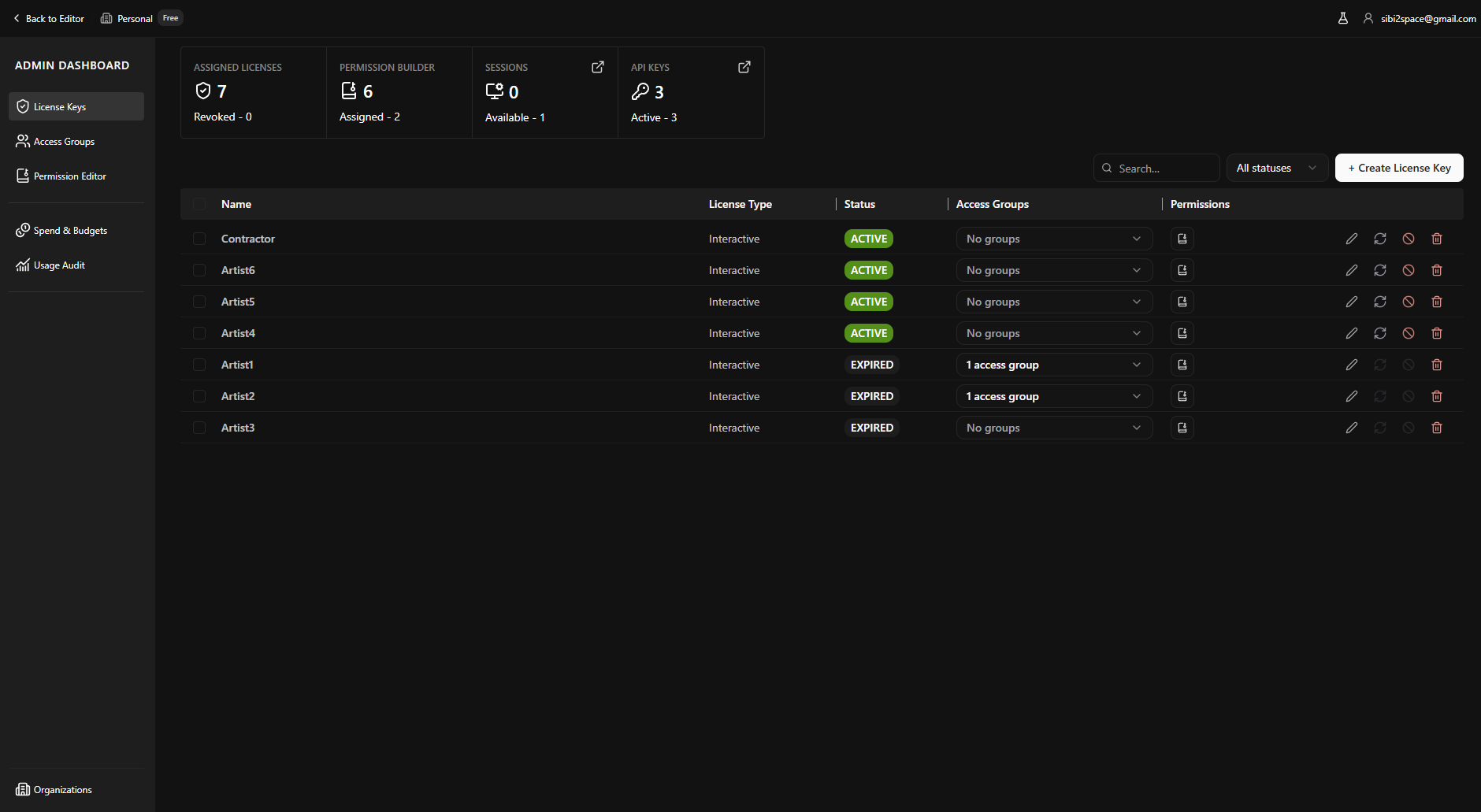The width and height of the screenshot is (1481, 812).
Task: Go to Access Groups in sidebar
Action: pos(76,142)
